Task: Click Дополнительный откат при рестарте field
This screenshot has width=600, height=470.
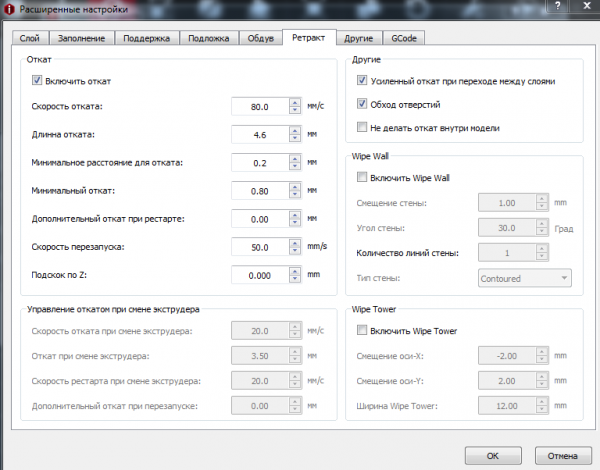Action: [260, 219]
